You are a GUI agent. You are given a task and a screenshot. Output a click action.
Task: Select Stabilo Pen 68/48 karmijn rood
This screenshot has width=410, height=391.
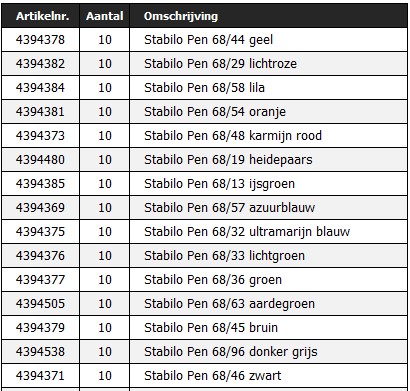233,136
